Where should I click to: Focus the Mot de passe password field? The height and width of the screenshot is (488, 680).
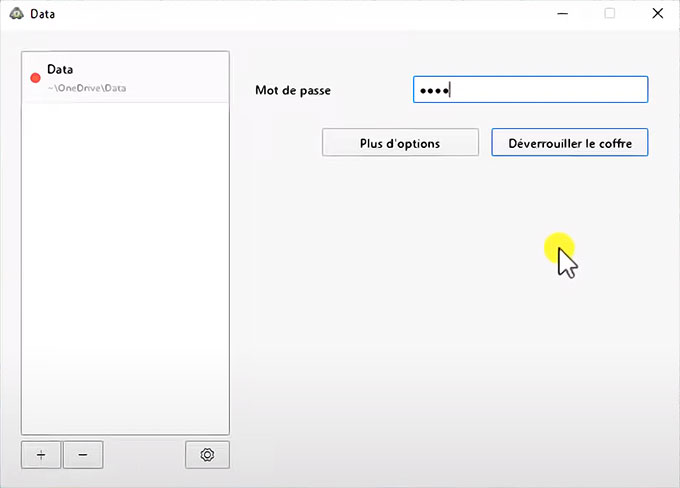click(x=530, y=90)
